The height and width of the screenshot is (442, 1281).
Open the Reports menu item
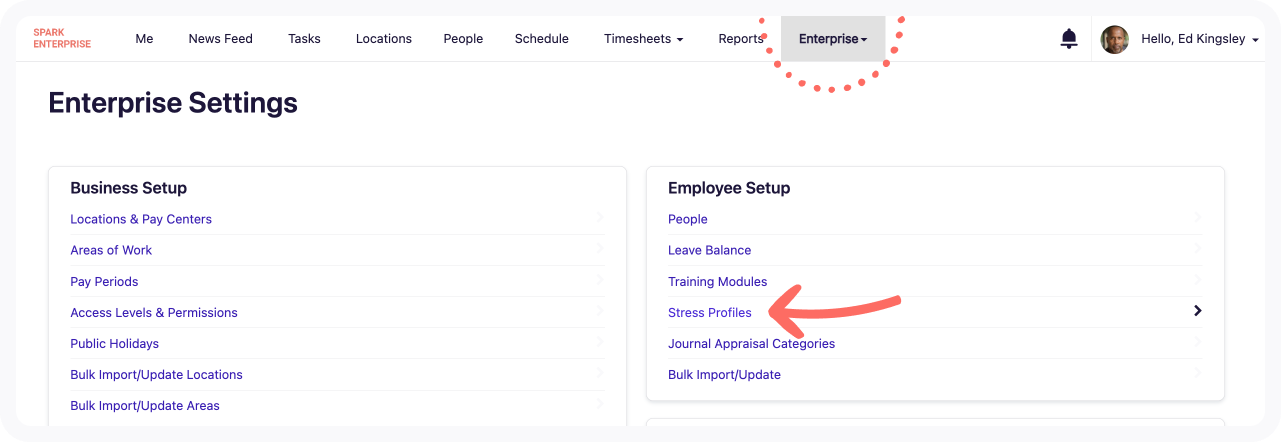[741, 39]
